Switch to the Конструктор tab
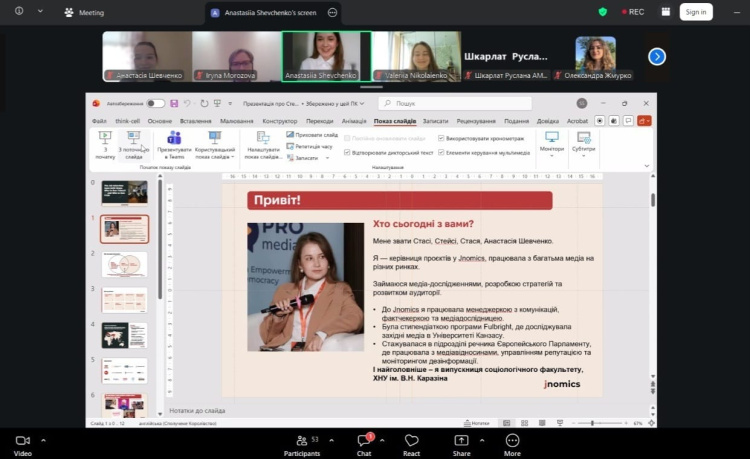Viewport: 750px width, 459px height. coord(280,121)
